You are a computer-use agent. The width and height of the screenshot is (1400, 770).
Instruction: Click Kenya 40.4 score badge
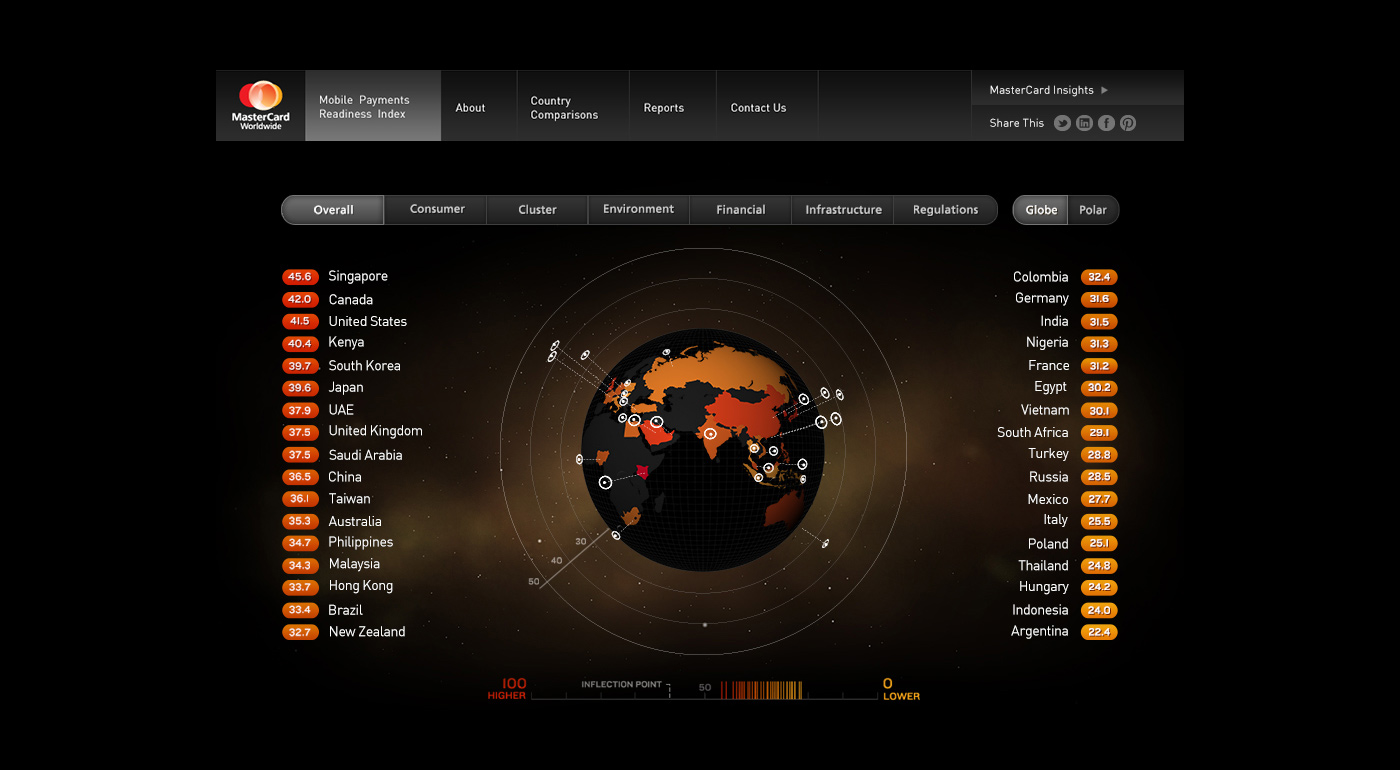(x=300, y=344)
